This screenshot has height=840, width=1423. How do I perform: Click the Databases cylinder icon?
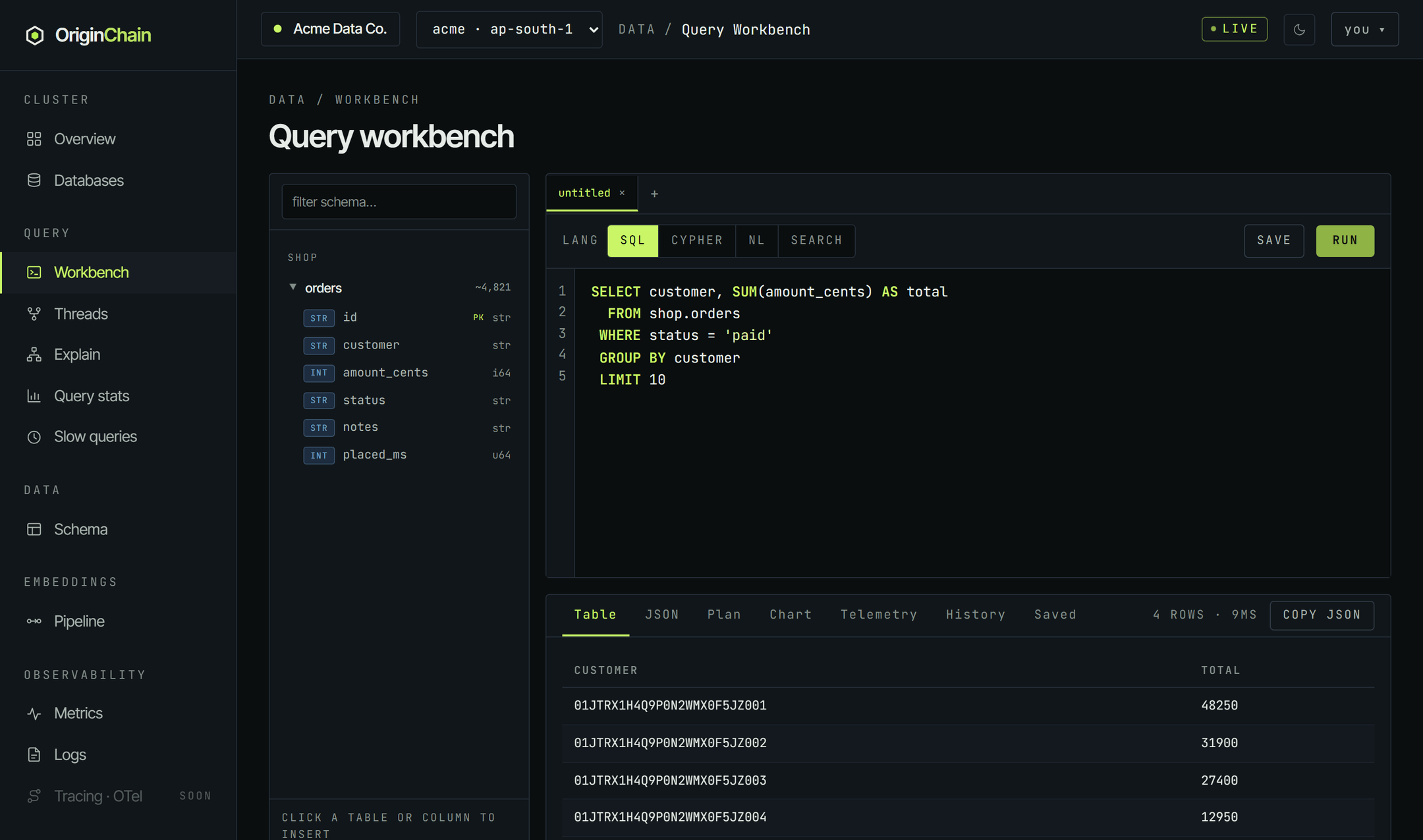(34, 181)
